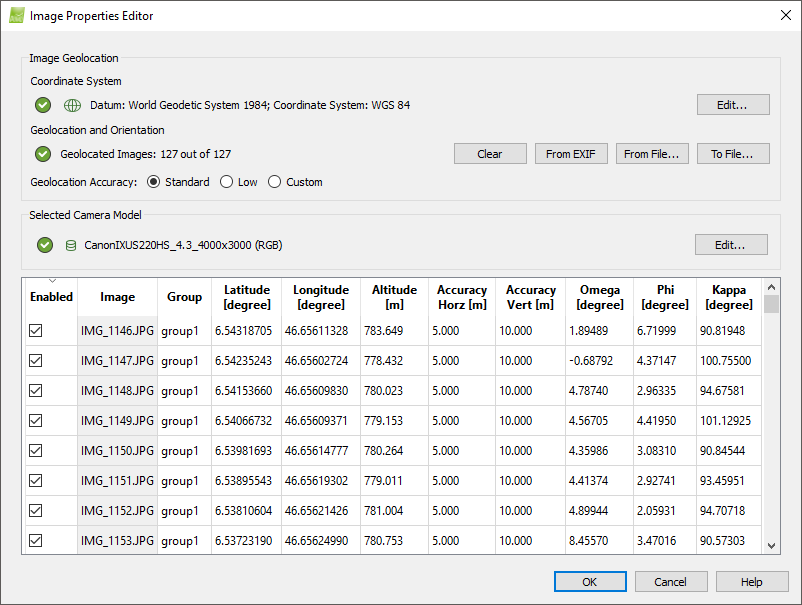This screenshot has height=605, width=802.
Task: Click the scrollbar down arrow in the image table
Action: tap(771, 548)
